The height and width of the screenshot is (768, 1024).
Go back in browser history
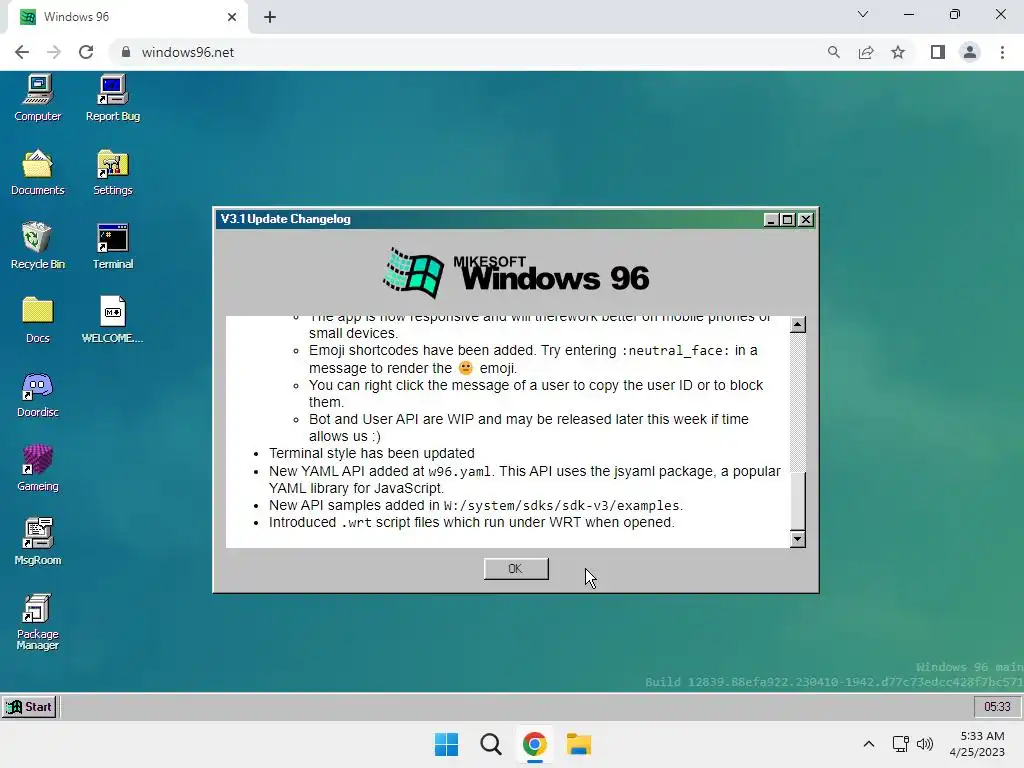coord(22,52)
